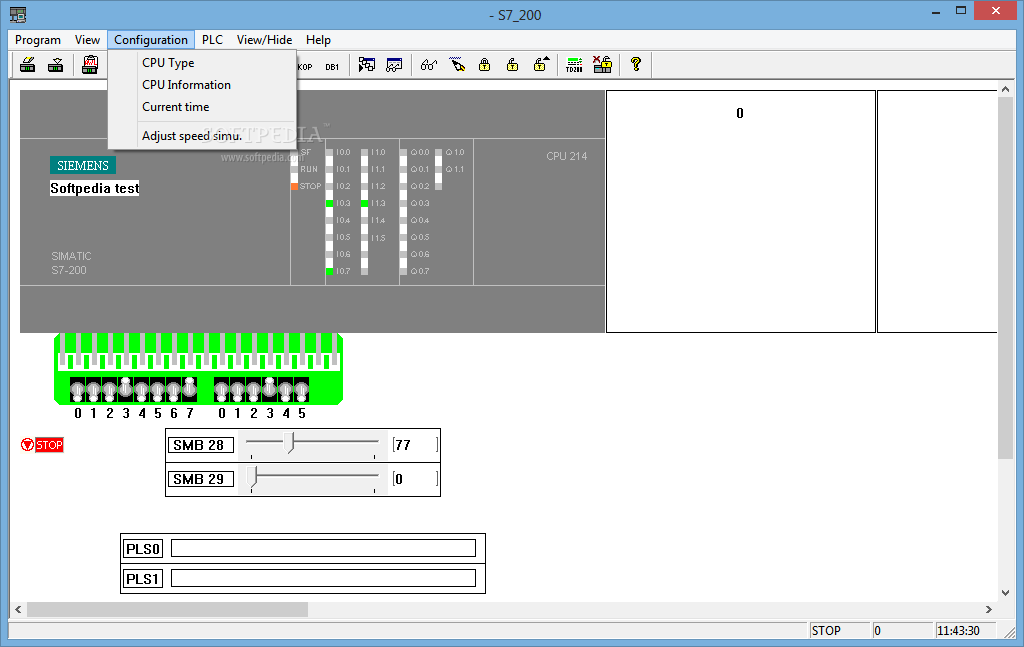Toggle input switch 4 in left switch group

pyautogui.click(x=142, y=390)
